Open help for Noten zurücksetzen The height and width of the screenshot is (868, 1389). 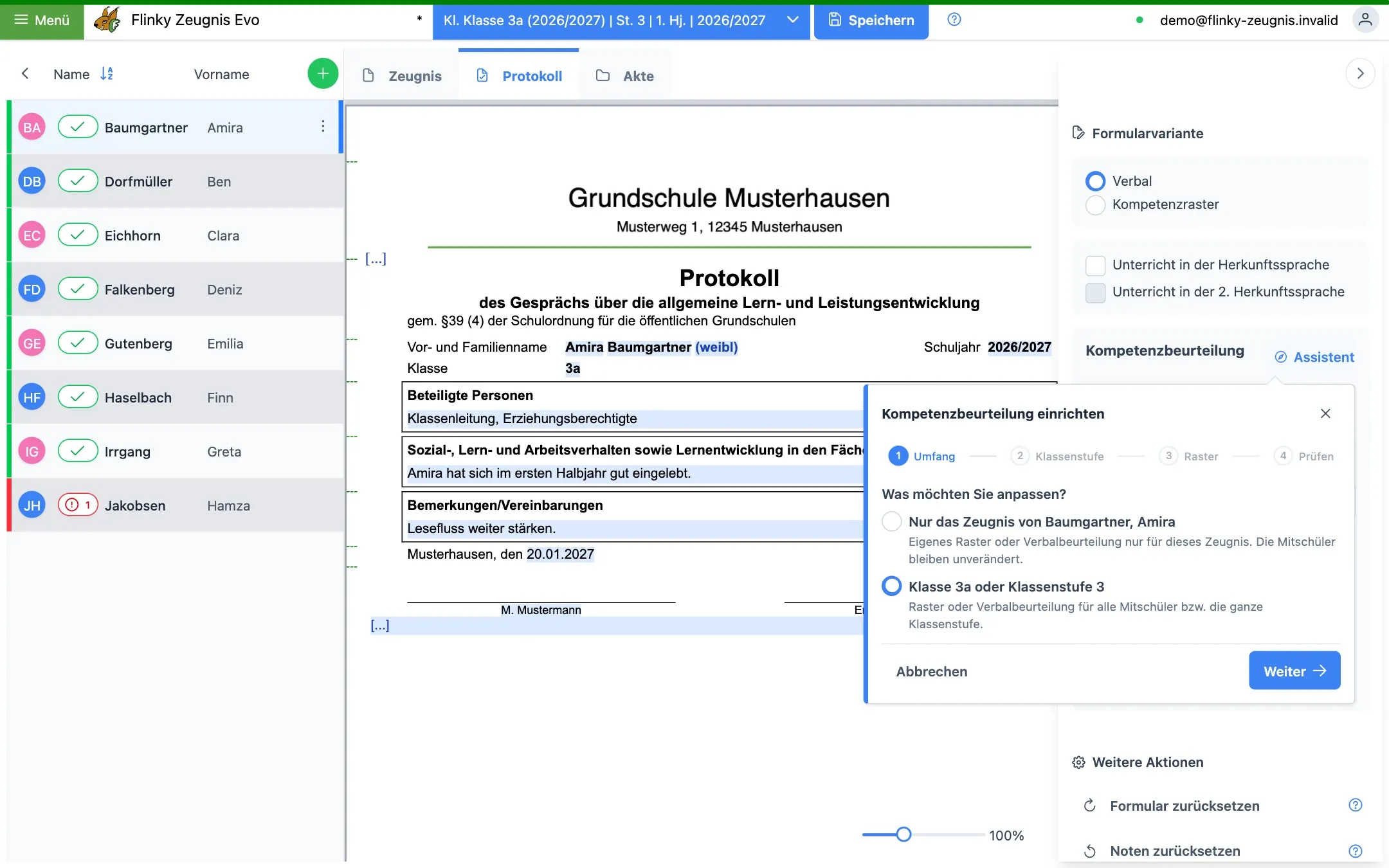pos(1355,851)
